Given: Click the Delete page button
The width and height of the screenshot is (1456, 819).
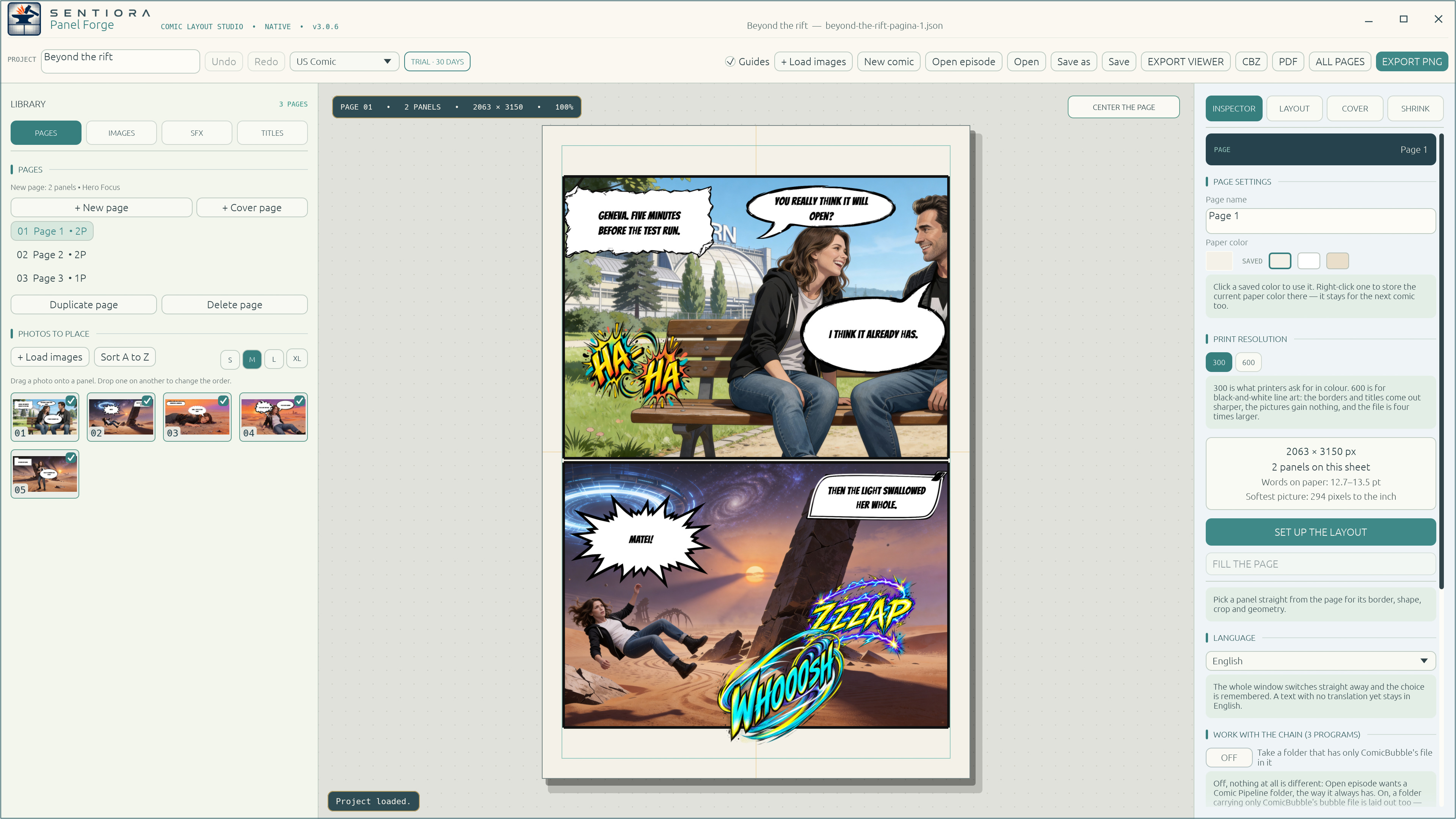Looking at the screenshot, I should [235, 304].
